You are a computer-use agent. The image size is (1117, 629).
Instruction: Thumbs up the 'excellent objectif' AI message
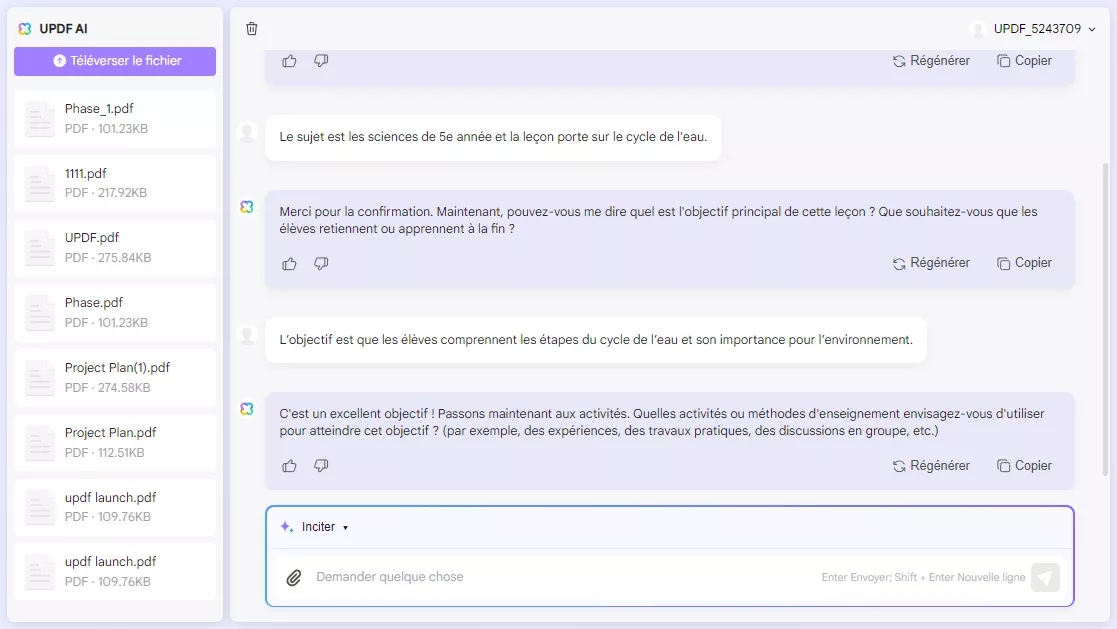click(289, 465)
